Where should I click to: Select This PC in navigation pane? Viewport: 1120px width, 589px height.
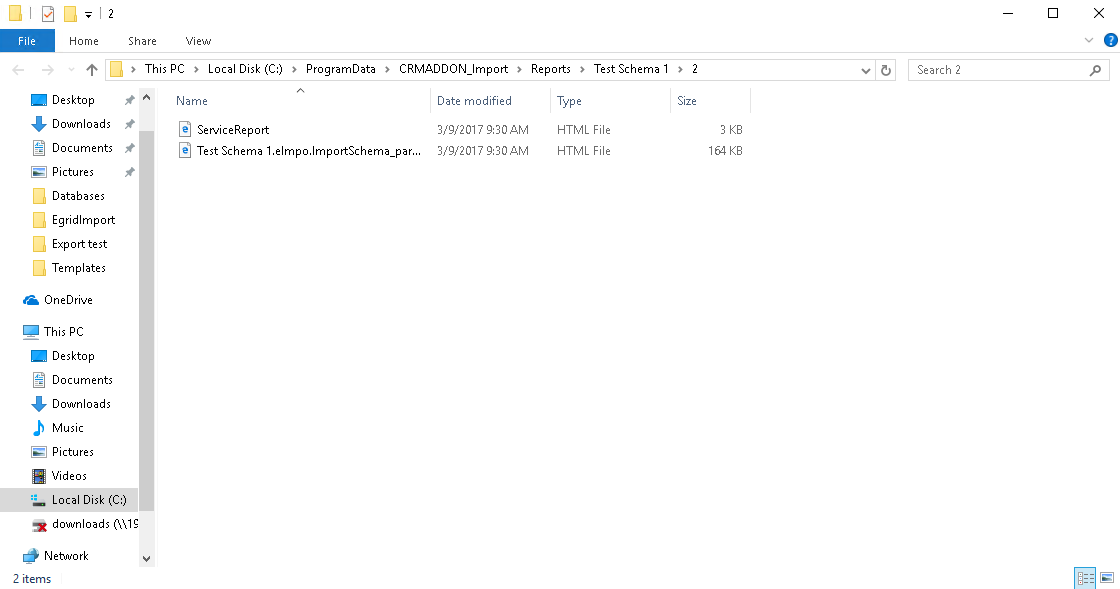[x=64, y=331]
